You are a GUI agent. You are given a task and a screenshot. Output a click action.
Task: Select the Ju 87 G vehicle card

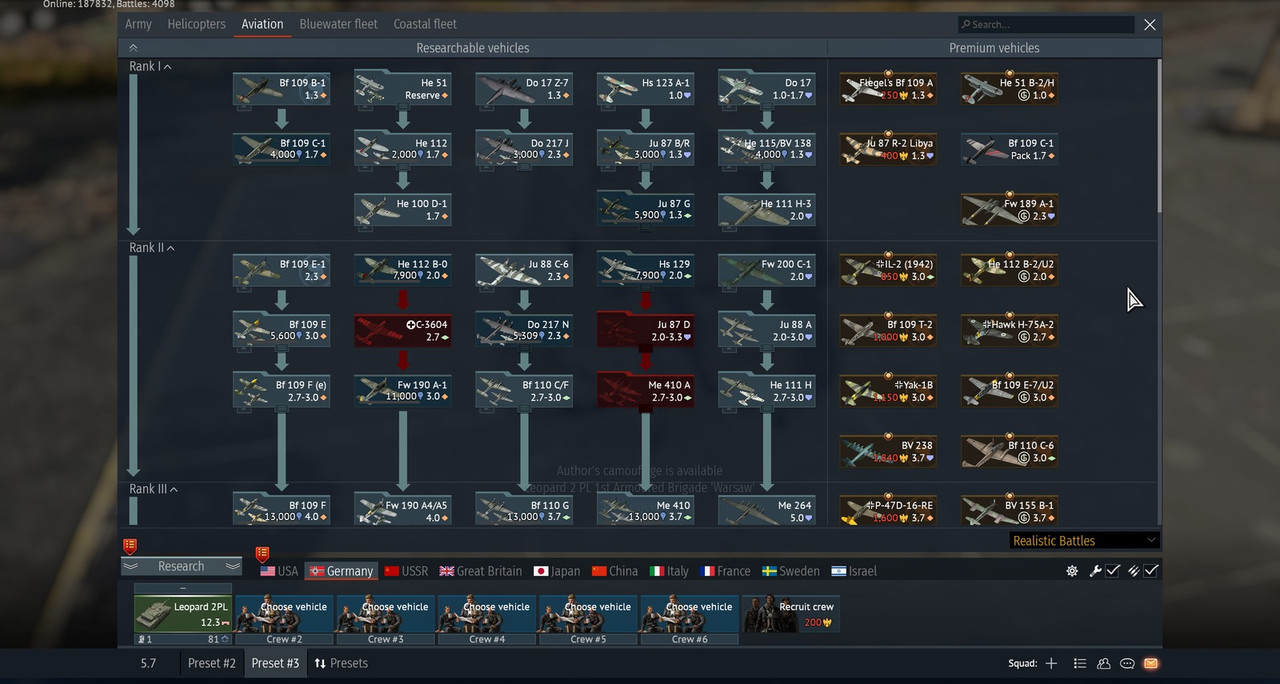[645, 209]
